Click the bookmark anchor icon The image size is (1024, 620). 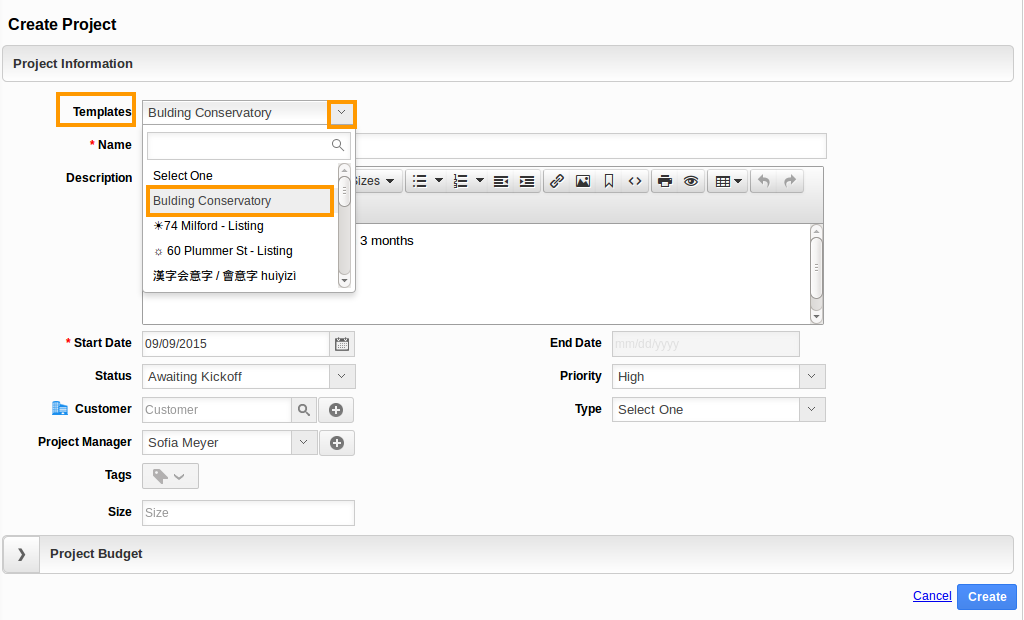(x=609, y=181)
